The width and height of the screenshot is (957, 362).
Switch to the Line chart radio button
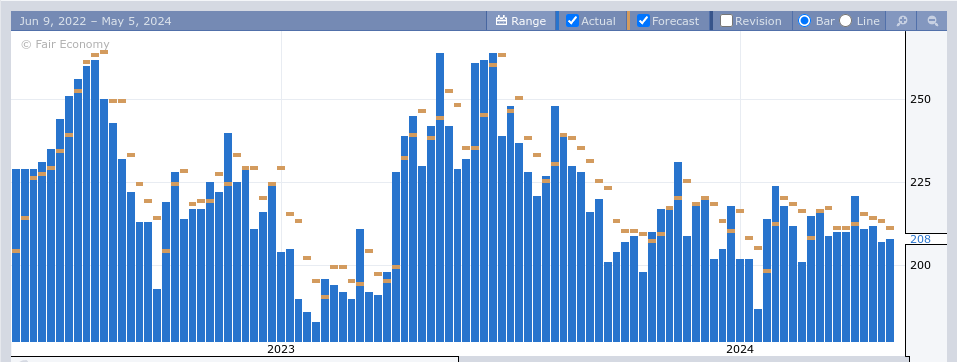(845, 21)
